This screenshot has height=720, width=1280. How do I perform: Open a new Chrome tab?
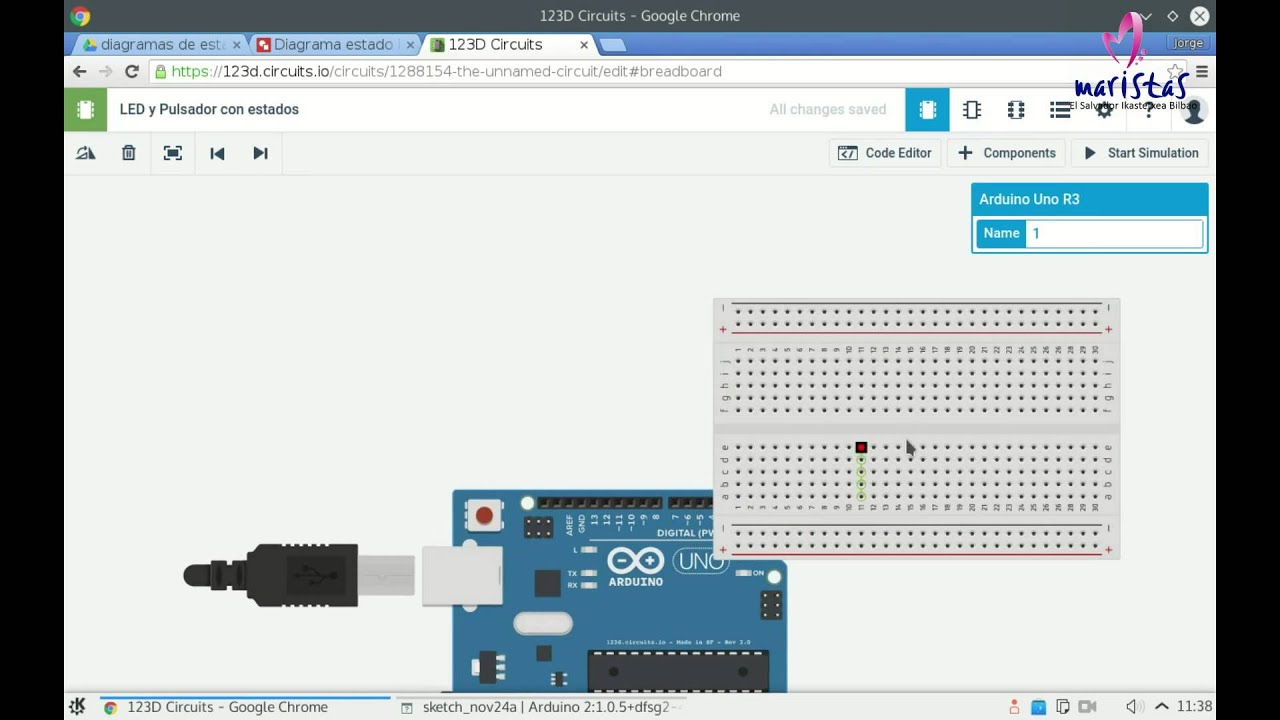612,44
